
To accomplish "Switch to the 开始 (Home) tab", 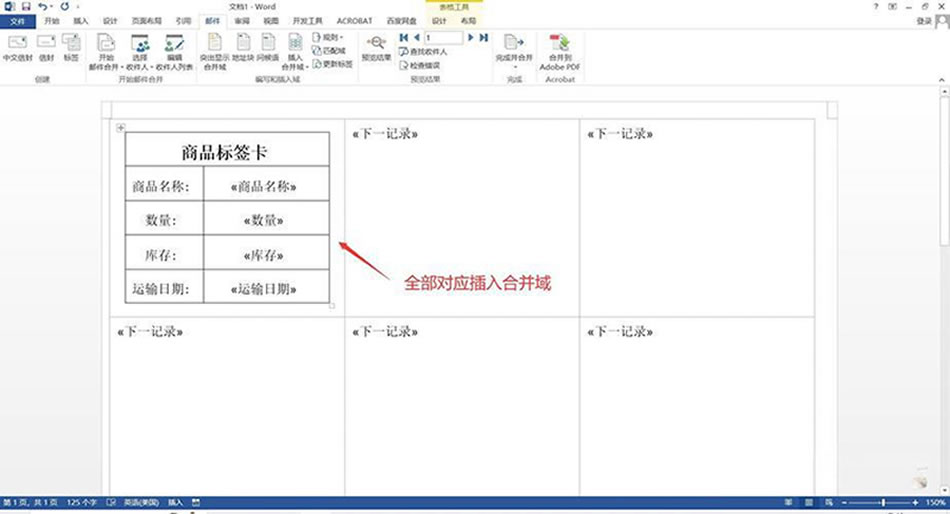I will click(x=52, y=21).
